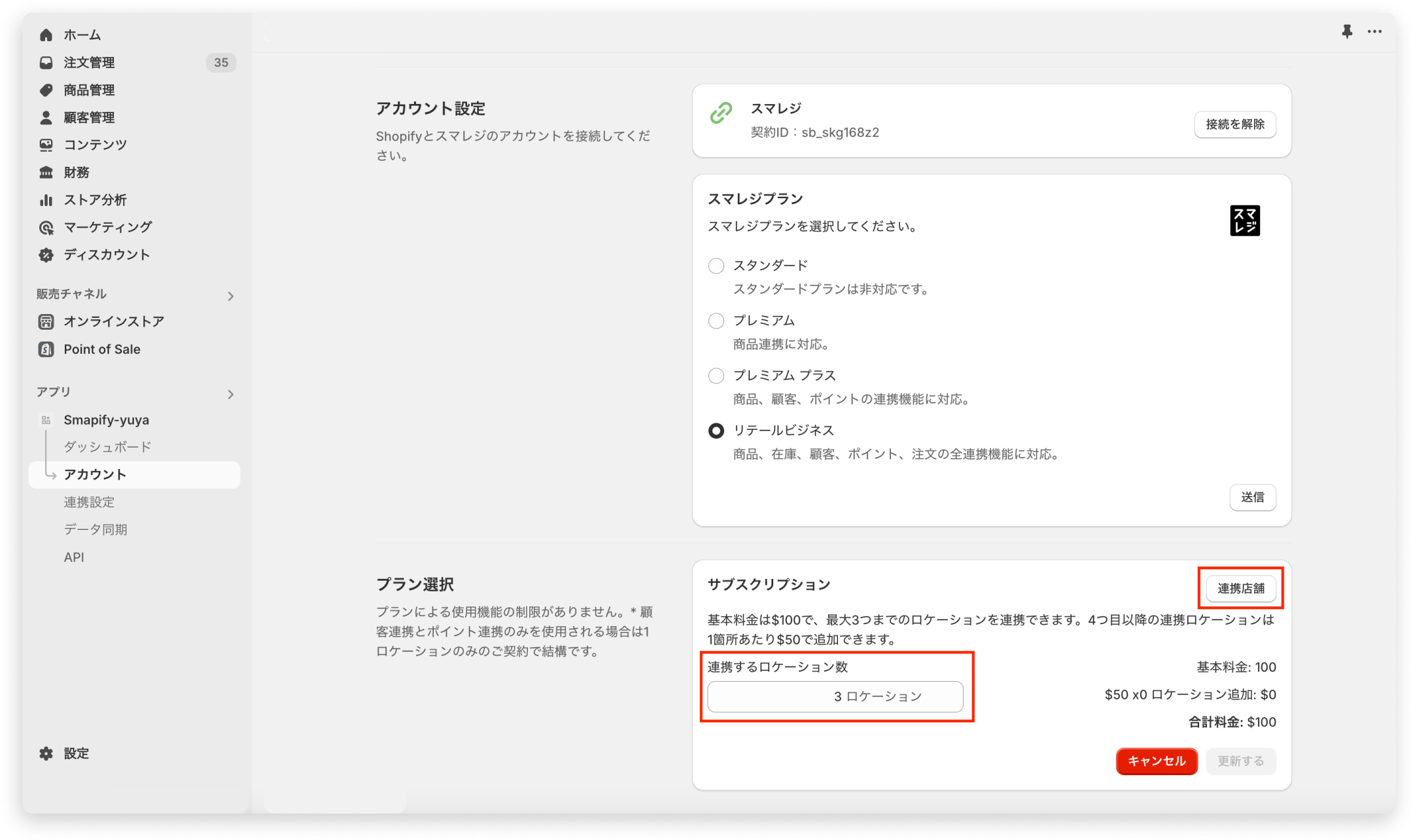Click the $50 x0 ロケーション追加: $0 text

click(1190, 694)
